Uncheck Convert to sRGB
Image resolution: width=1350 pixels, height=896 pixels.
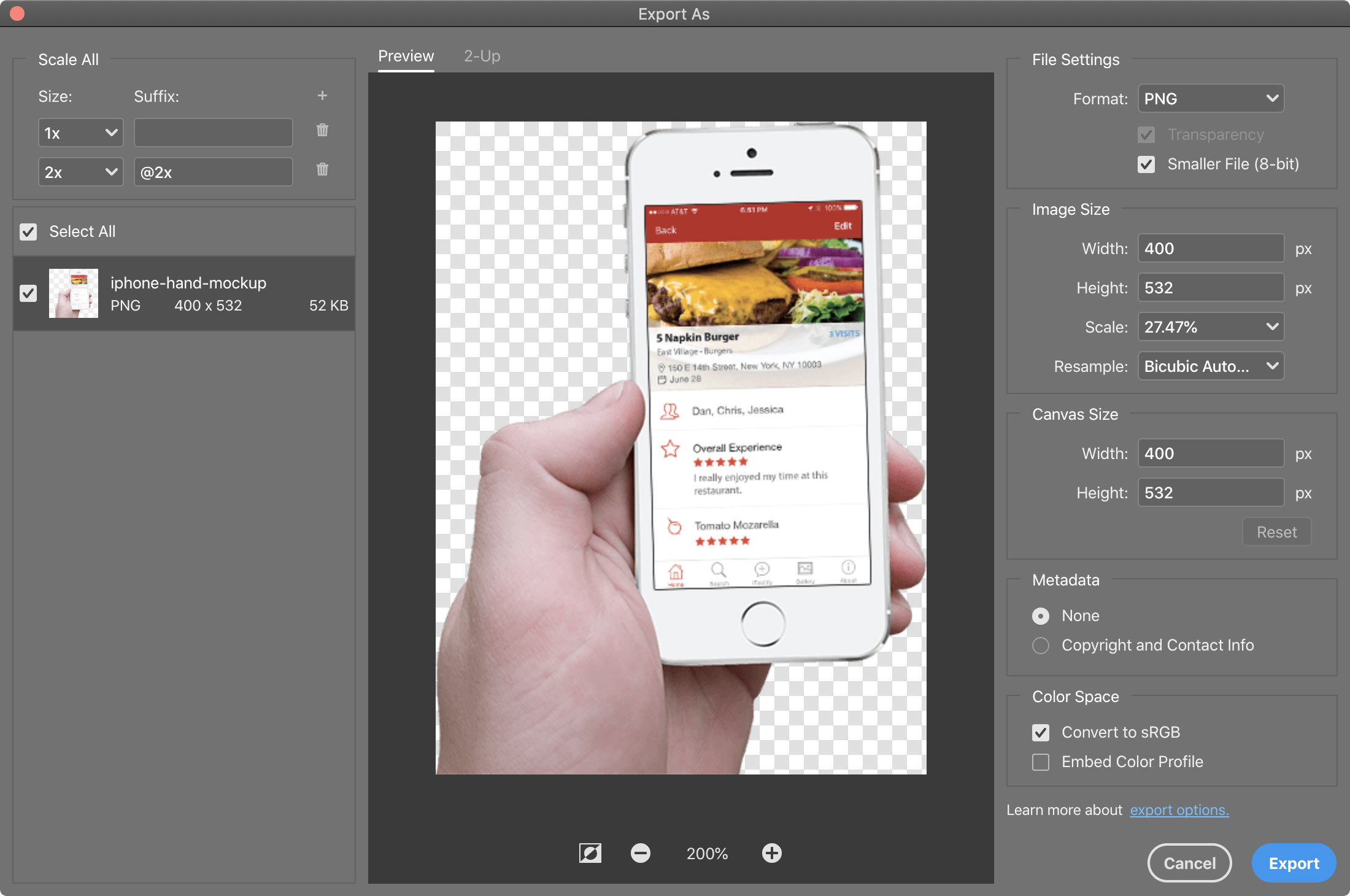coord(1041,732)
